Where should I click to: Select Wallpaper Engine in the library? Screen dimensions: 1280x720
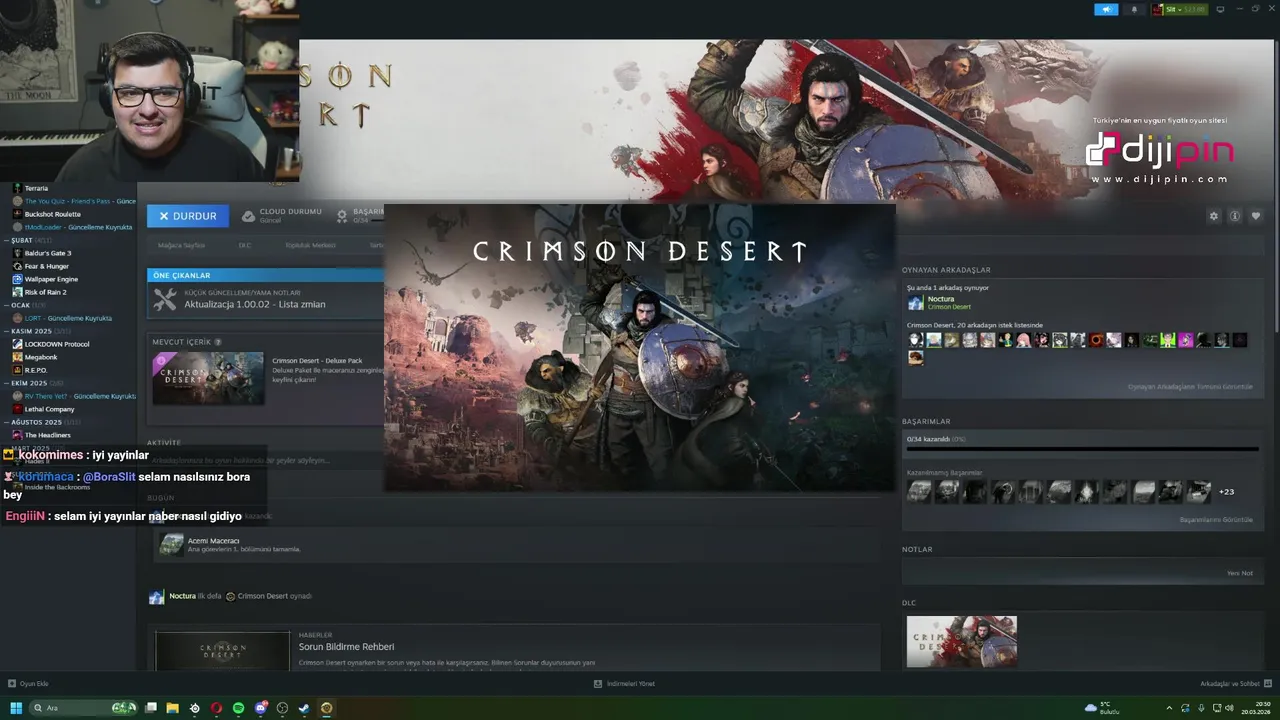[x=51, y=279]
